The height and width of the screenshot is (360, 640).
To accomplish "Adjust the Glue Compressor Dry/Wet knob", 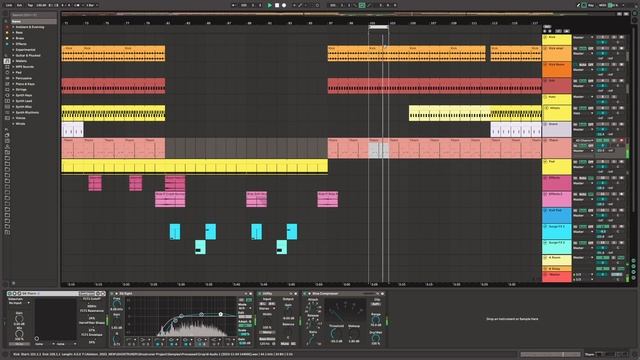I will [x=376, y=338].
